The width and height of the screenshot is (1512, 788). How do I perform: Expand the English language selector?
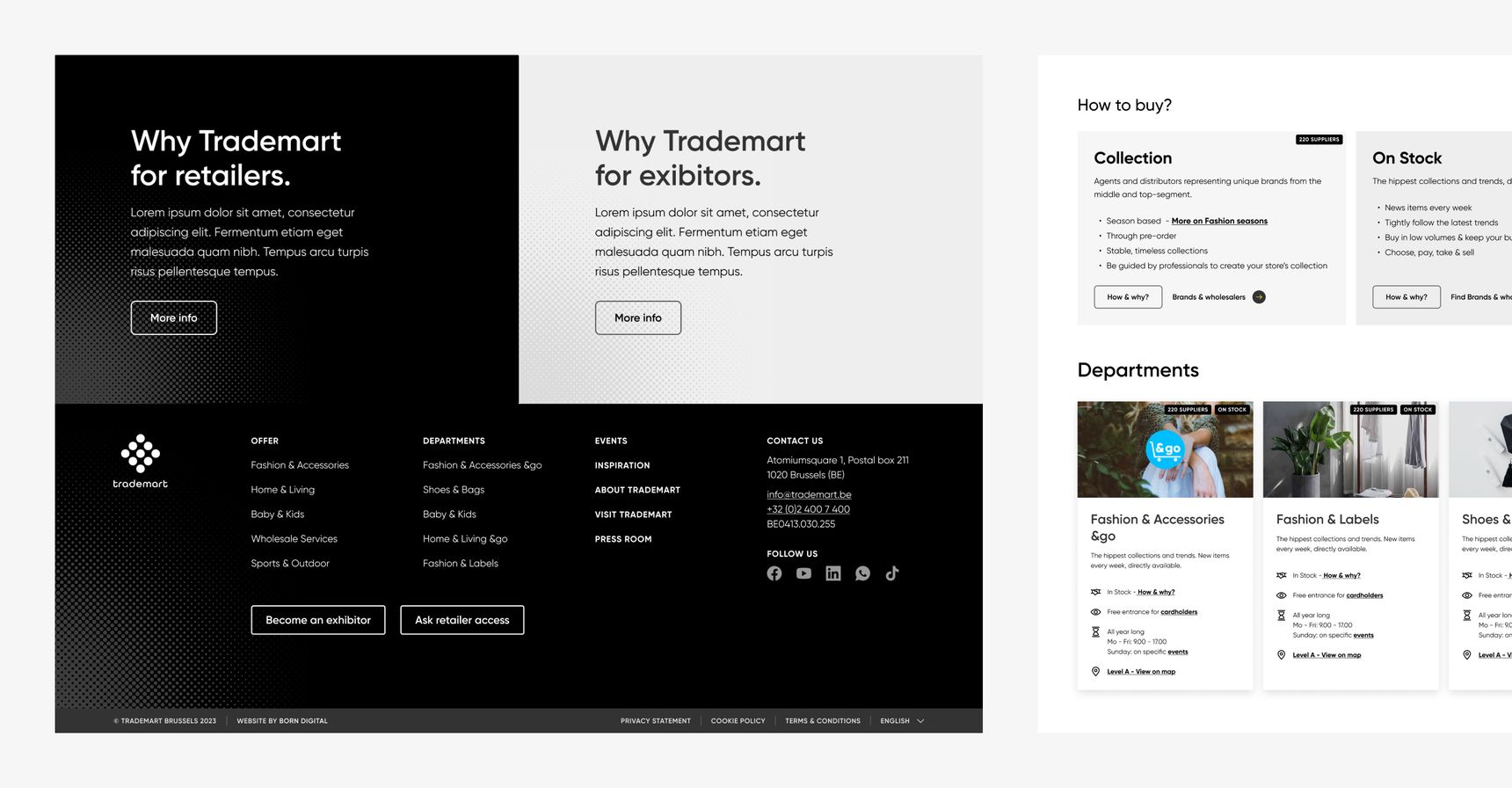tap(902, 721)
